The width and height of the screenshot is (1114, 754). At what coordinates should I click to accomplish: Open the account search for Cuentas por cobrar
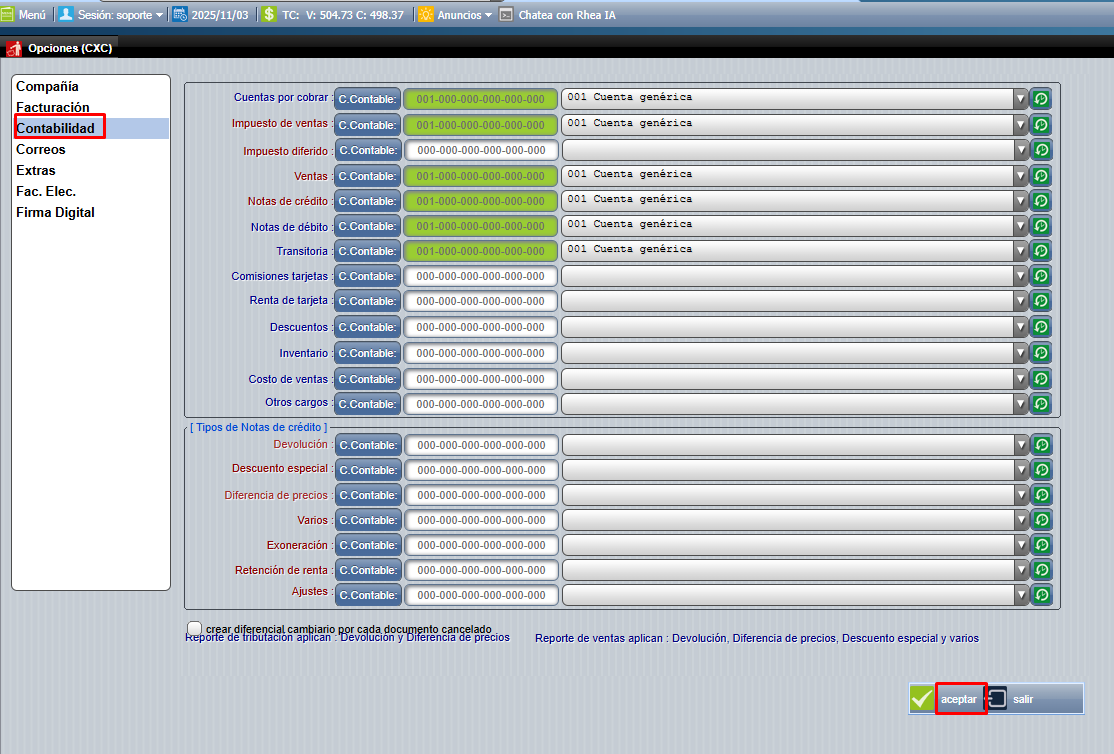pos(1040,98)
